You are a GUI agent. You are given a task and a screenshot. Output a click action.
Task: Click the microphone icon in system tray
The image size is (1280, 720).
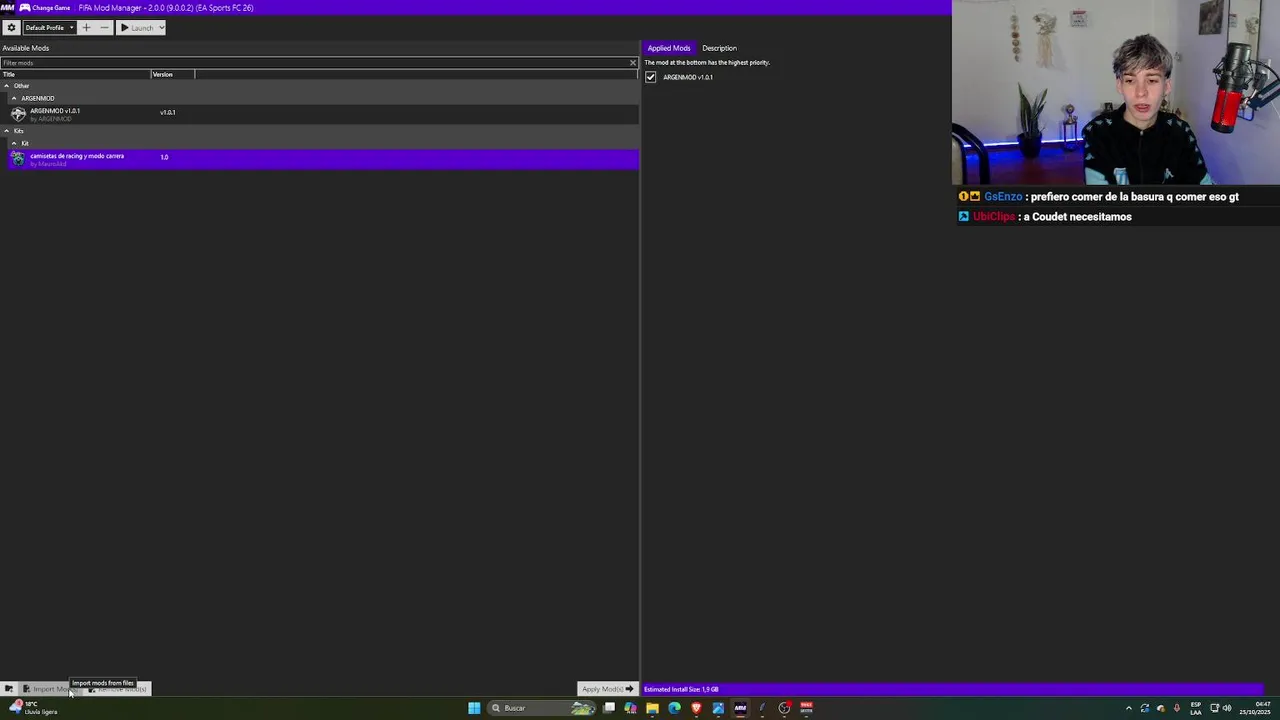[x=1177, y=708]
